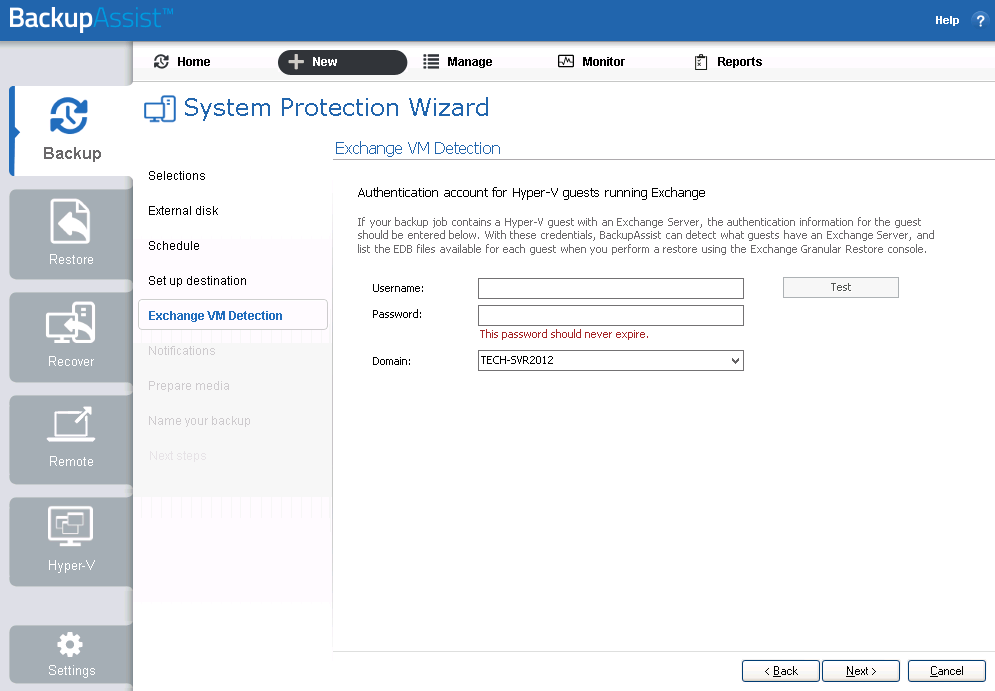The image size is (995, 691).
Task: Click the Home refresh icon
Action: [161, 62]
